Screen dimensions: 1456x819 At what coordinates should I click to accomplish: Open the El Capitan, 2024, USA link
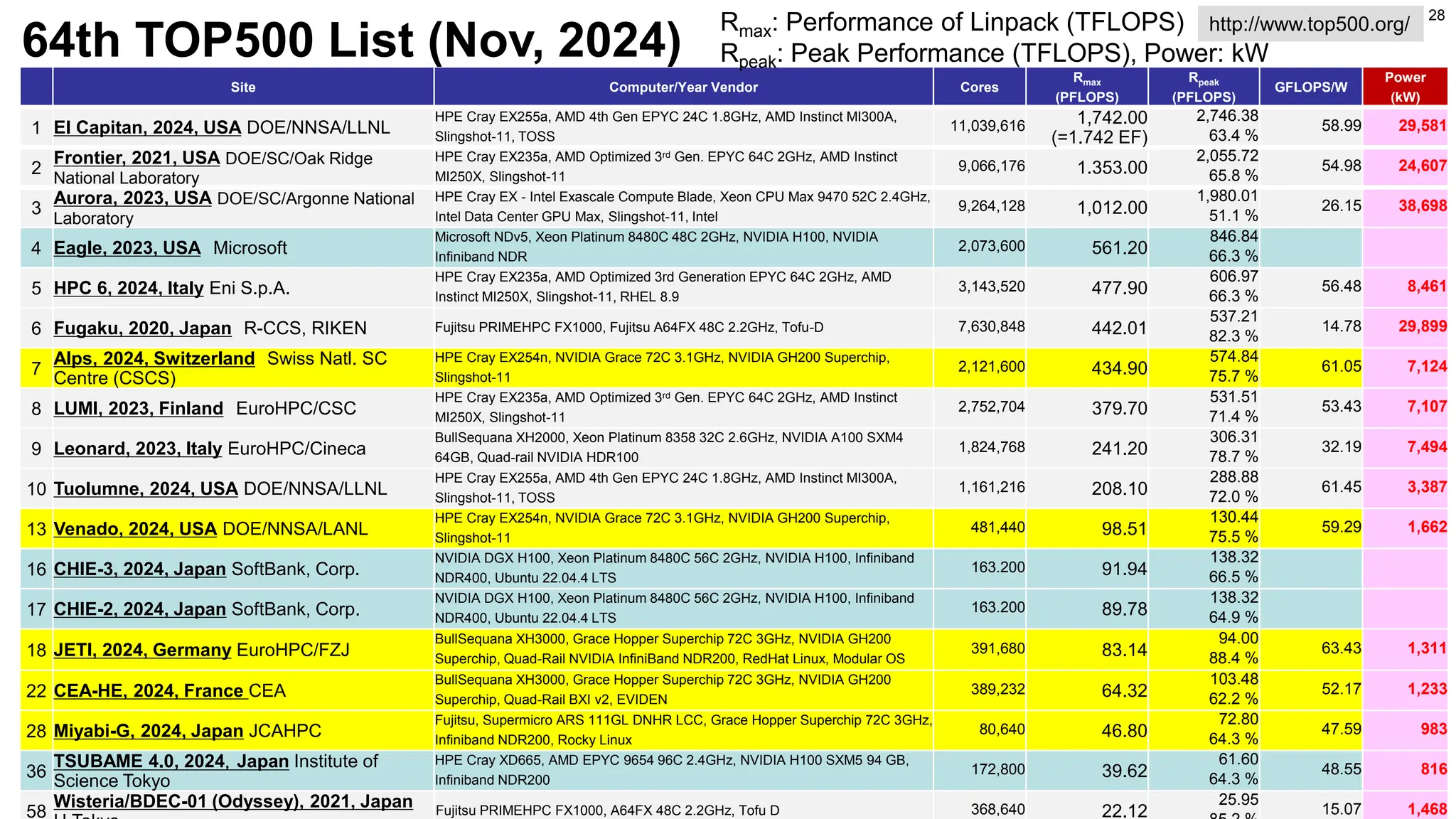[147, 127]
